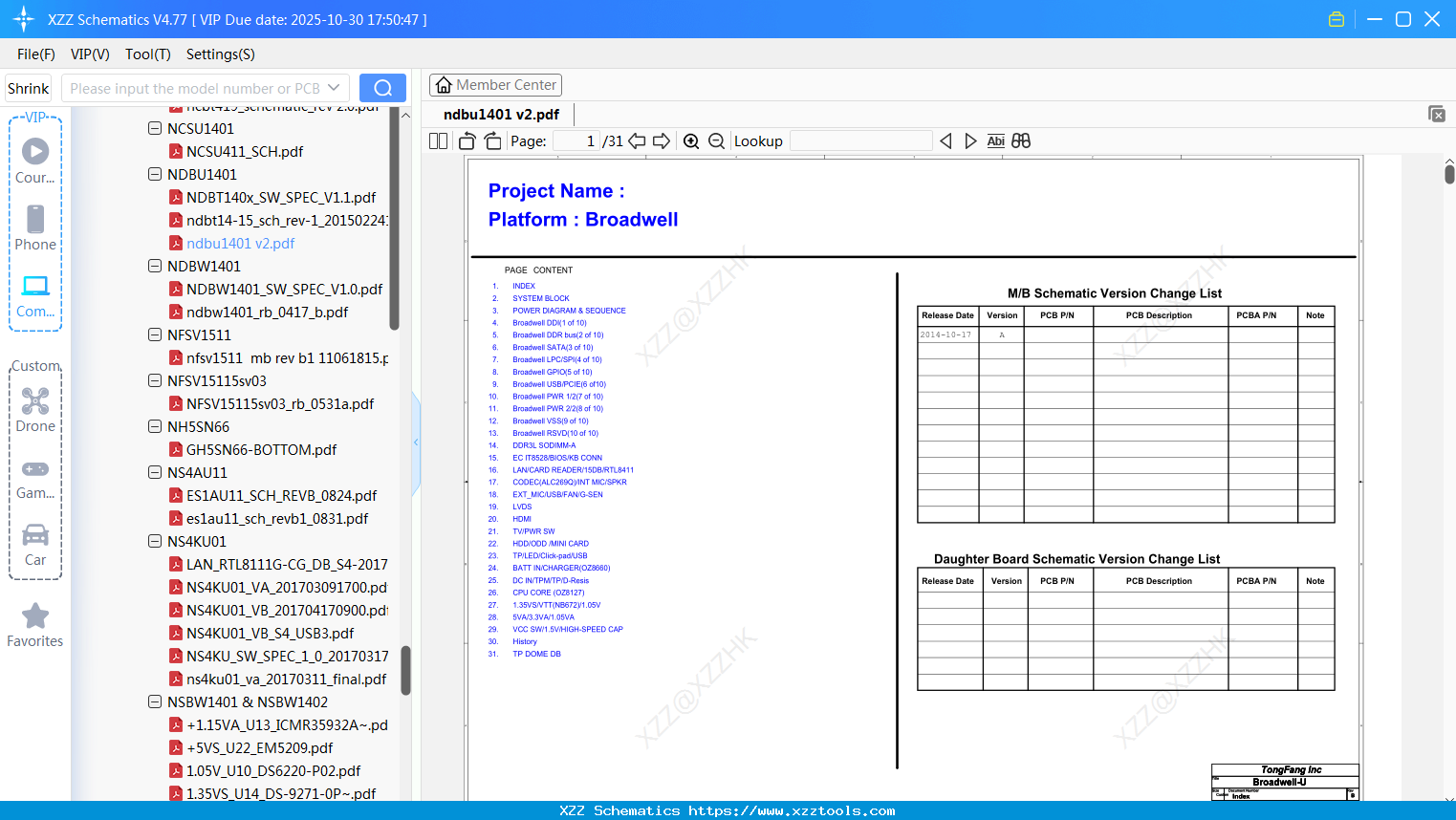Screen dimensions: 1456x820
Task: Open NS4KU01_VB_S4_USB3.pdf file
Action: (270, 633)
